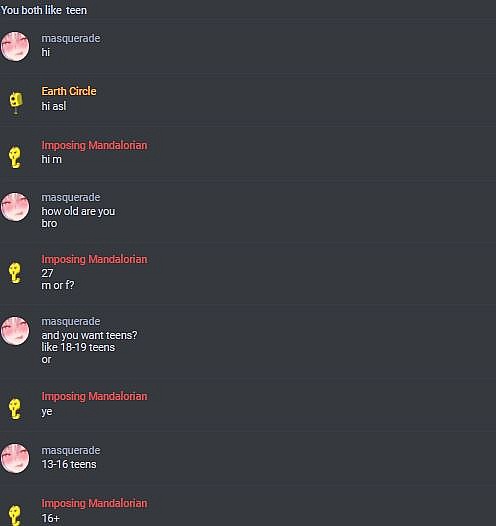Select the masquerade username above "13-16 teens"

(x=71, y=450)
